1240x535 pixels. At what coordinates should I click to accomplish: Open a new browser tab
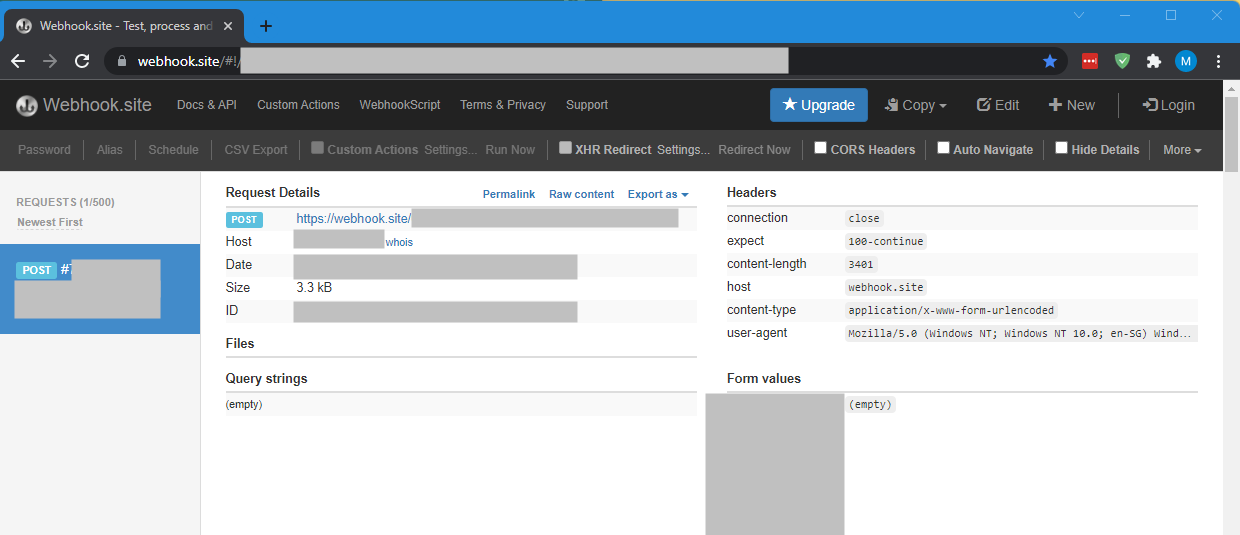click(265, 26)
